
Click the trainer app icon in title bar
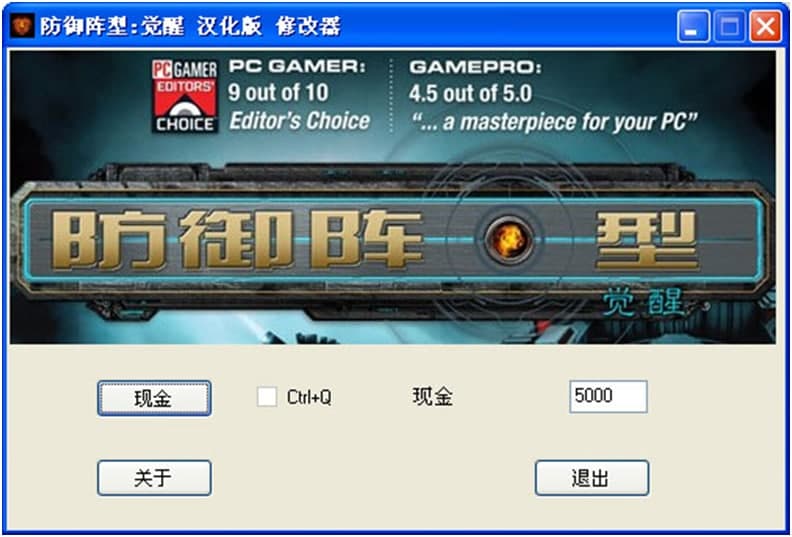coord(22,26)
